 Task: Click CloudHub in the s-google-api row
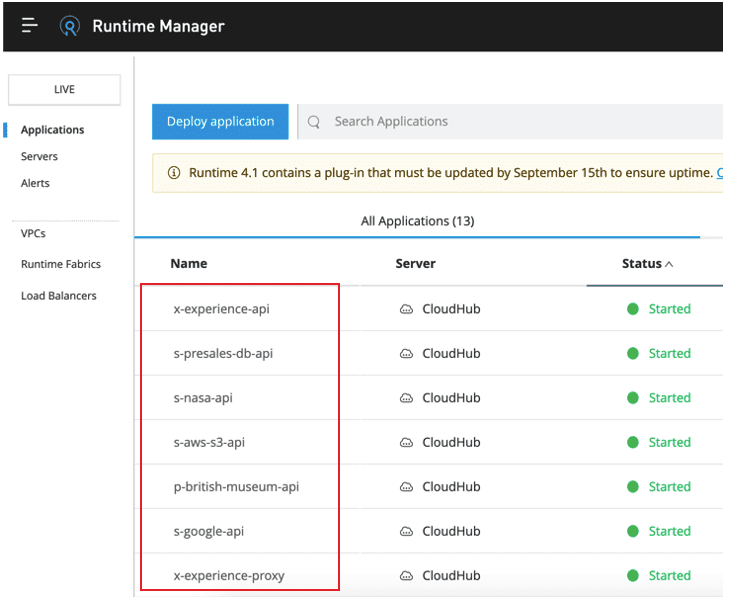tap(451, 532)
